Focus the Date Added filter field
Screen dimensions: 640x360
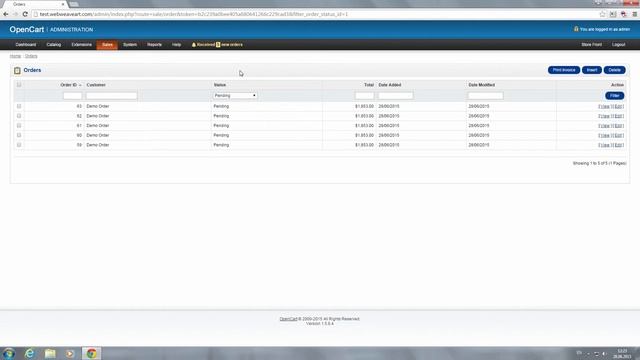395,96
